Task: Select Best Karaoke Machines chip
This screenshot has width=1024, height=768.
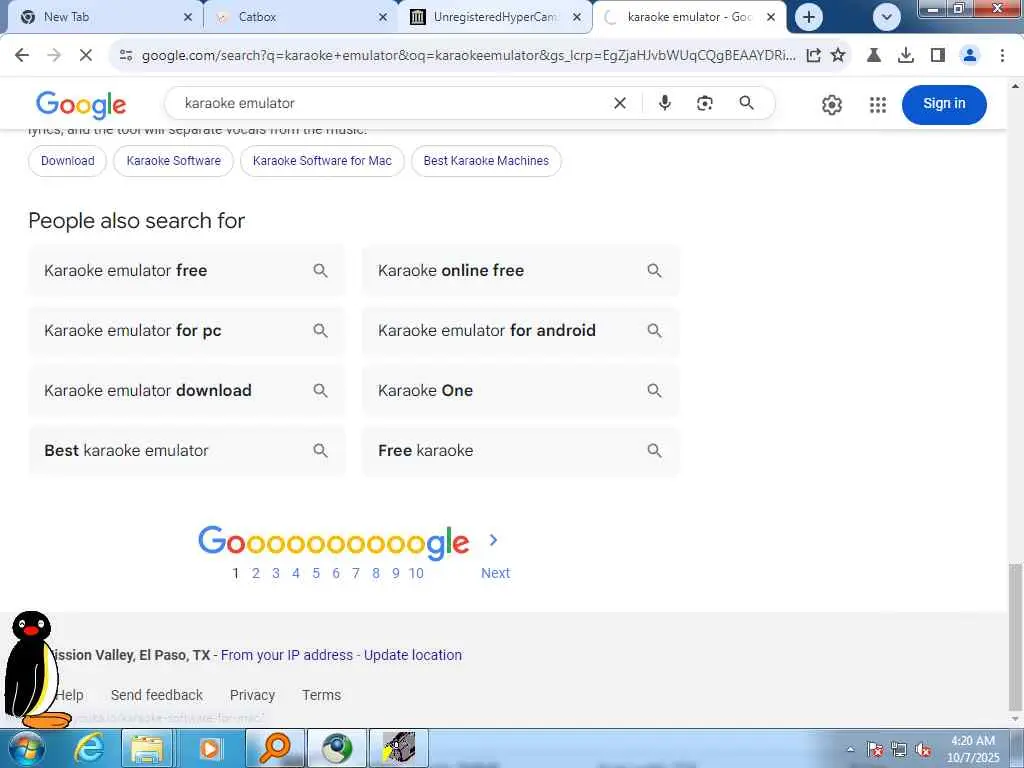Action: (486, 161)
